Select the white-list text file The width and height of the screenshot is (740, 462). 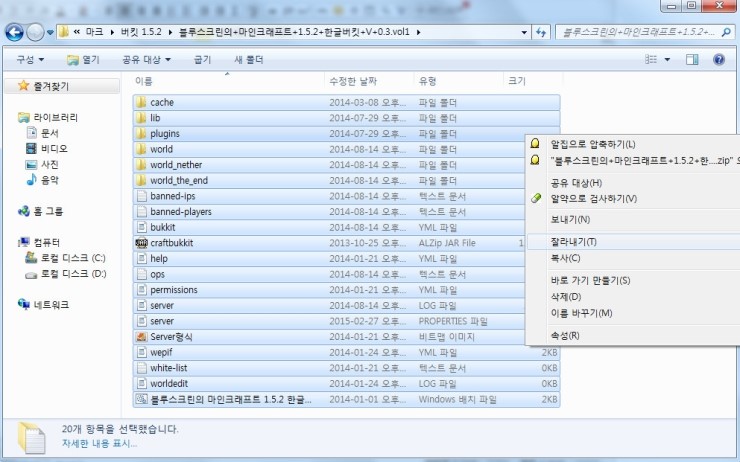346,368
